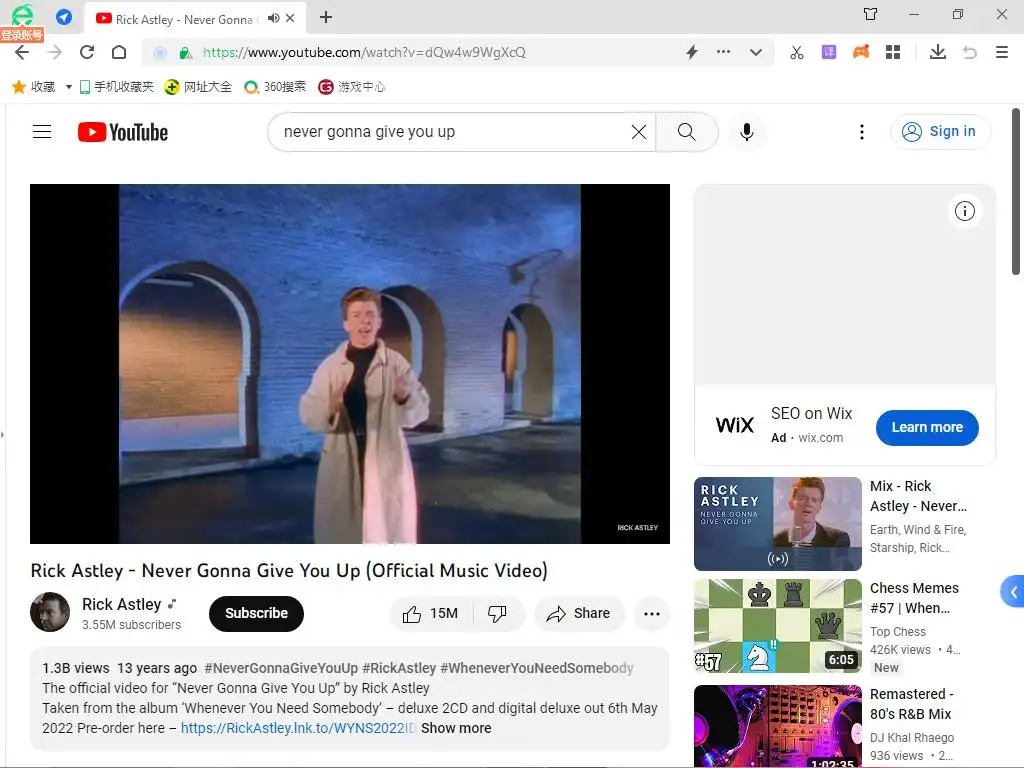Open the new tab plus button
The height and width of the screenshot is (768, 1024).
[x=326, y=17]
